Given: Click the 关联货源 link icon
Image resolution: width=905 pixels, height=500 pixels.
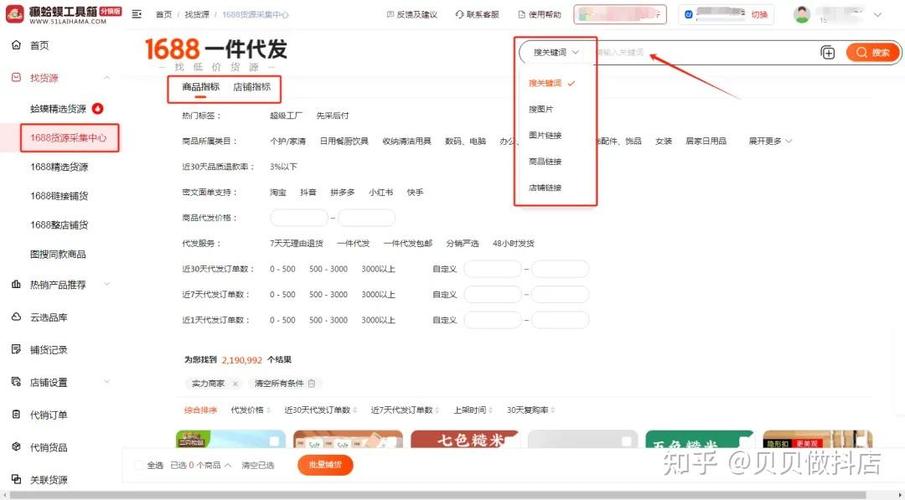Looking at the screenshot, I should (x=16, y=479).
